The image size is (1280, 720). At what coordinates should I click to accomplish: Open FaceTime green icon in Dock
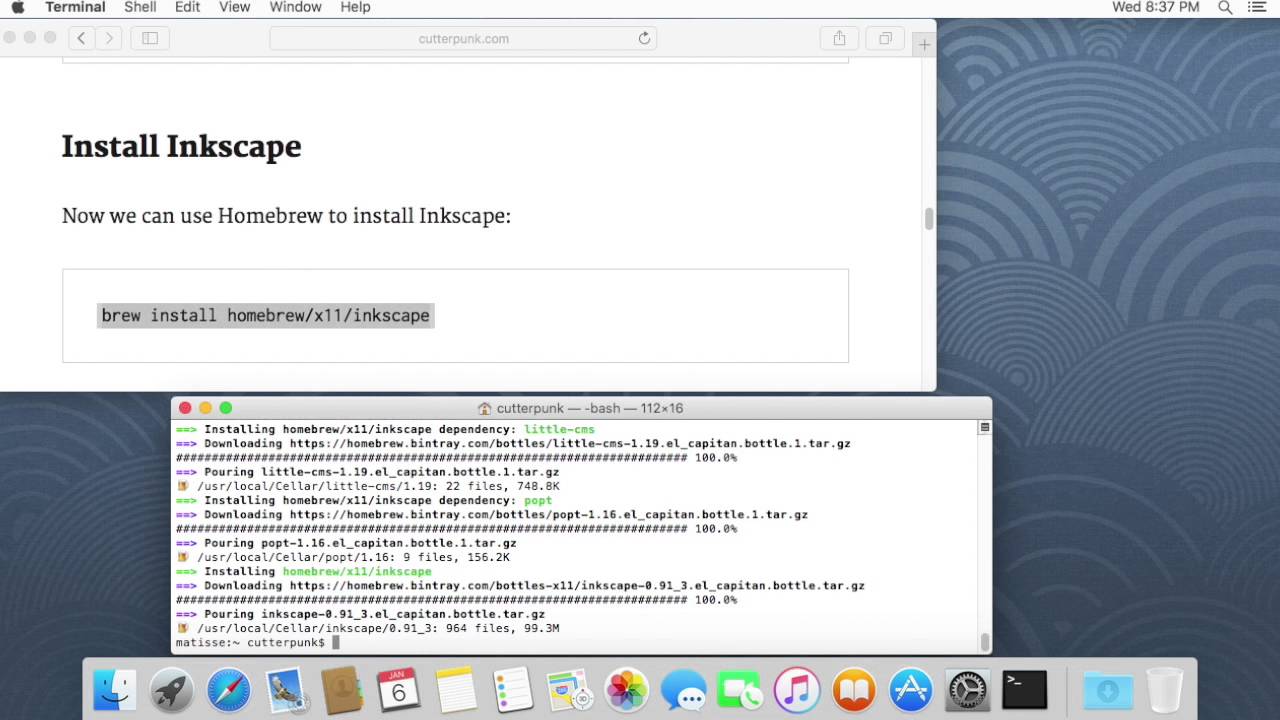tap(740, 690)
